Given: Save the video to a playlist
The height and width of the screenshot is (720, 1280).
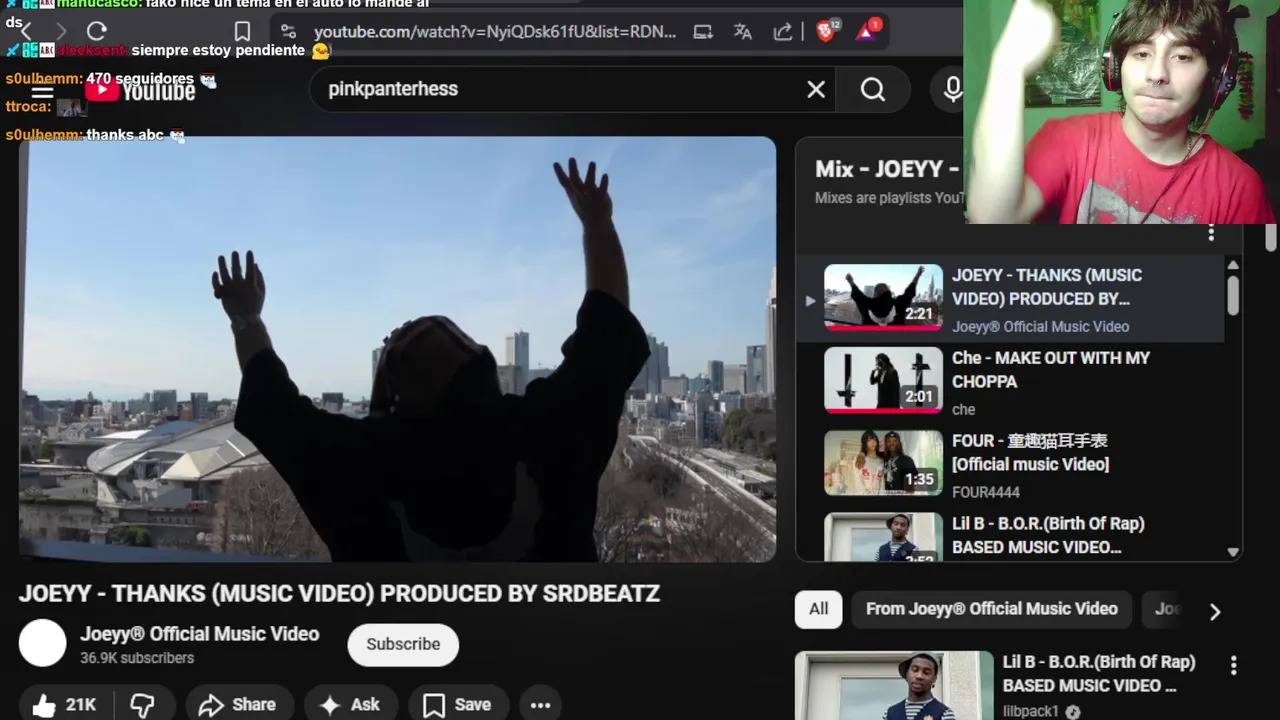Looking at the screenshot, I should pos(458,705).
